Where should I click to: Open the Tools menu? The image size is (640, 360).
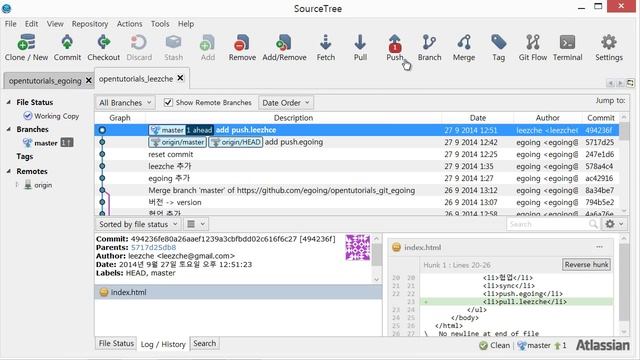tap(160, 24)
